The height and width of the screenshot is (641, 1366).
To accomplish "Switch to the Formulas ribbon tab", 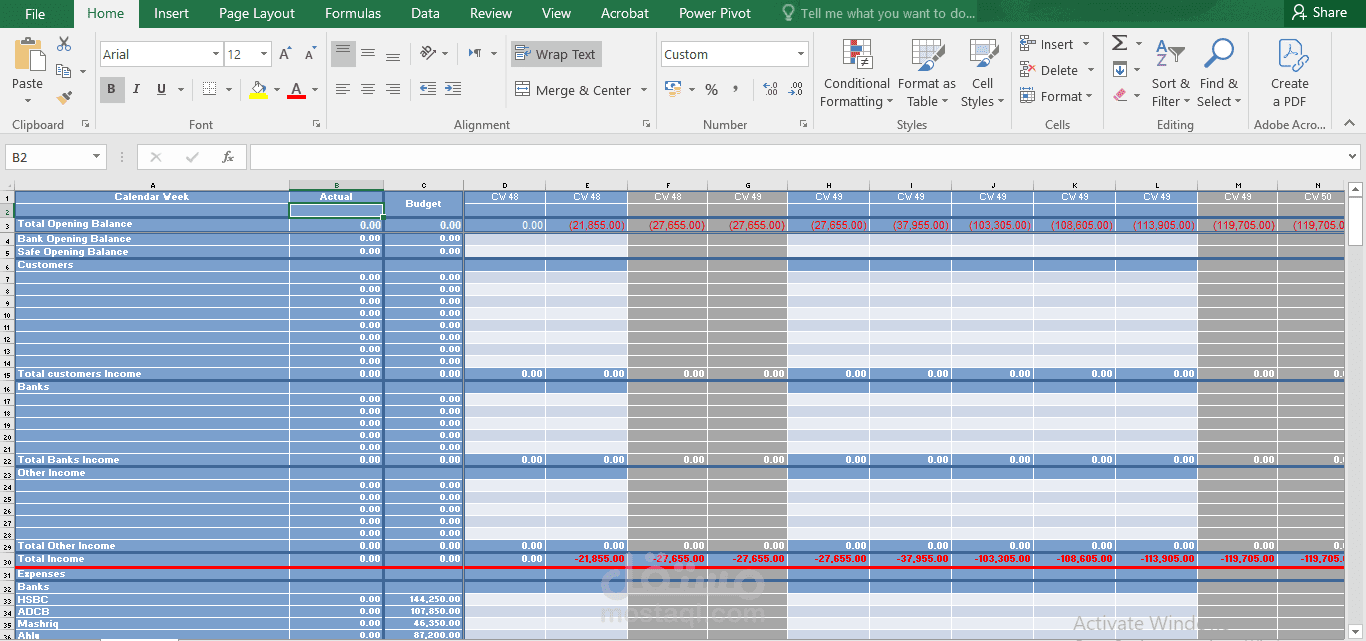I will point(353,13).
